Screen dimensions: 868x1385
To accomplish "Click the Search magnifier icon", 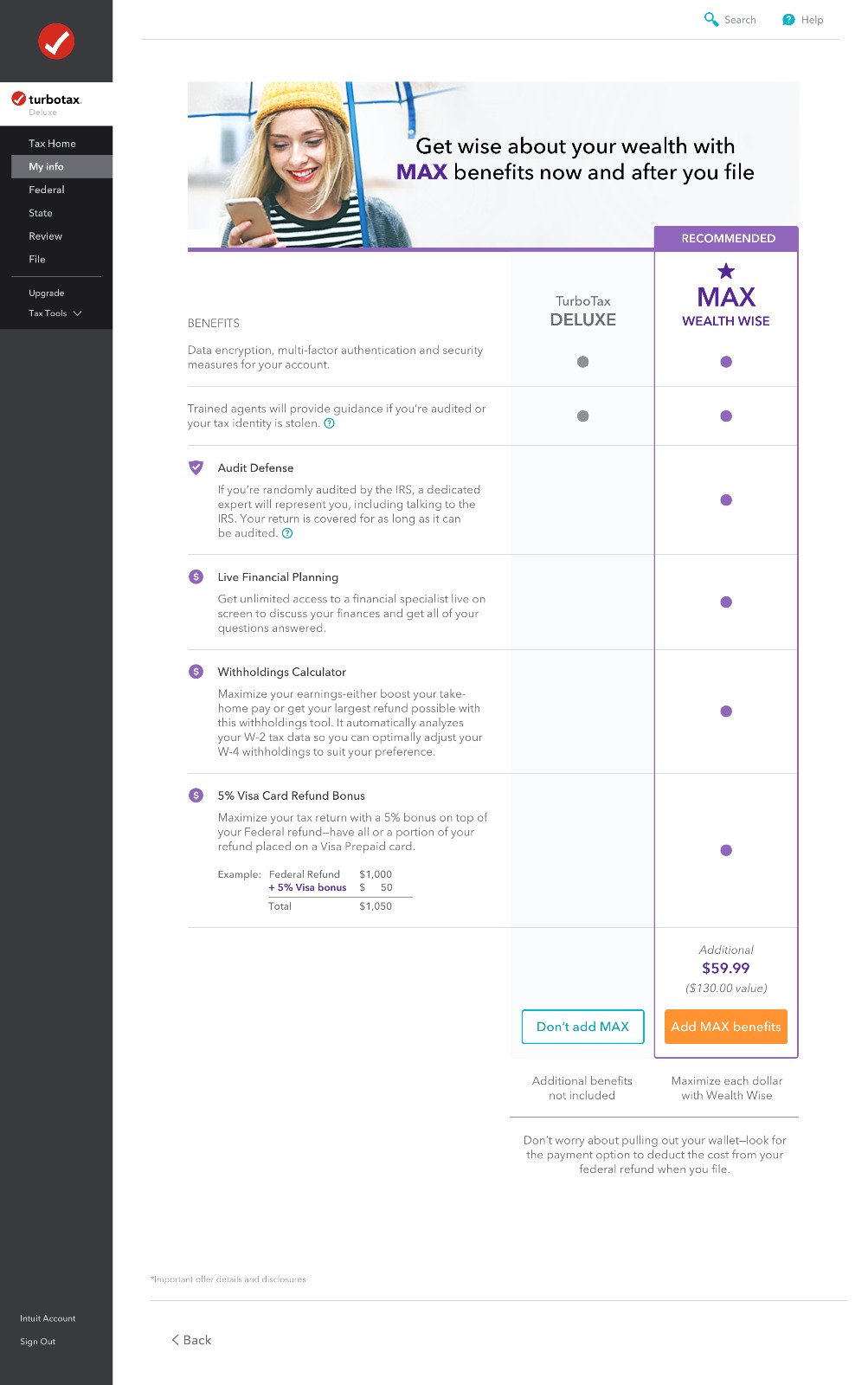I will point(711,19).
